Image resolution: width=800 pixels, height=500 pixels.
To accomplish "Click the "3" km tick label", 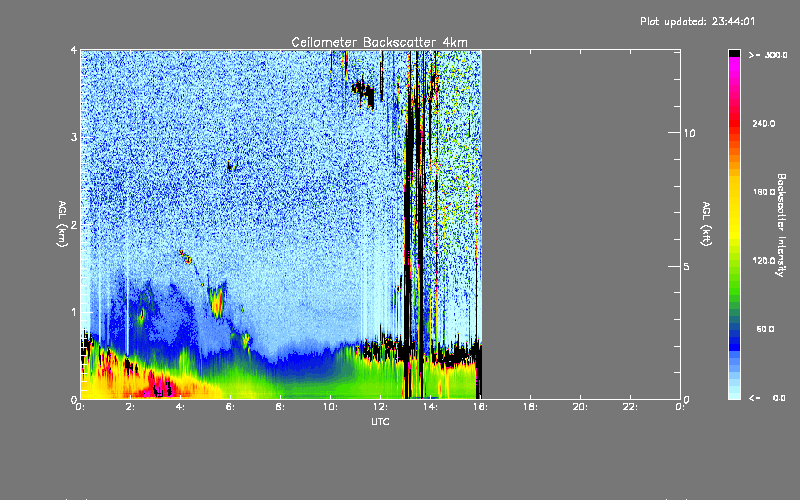I will point(74,138).
